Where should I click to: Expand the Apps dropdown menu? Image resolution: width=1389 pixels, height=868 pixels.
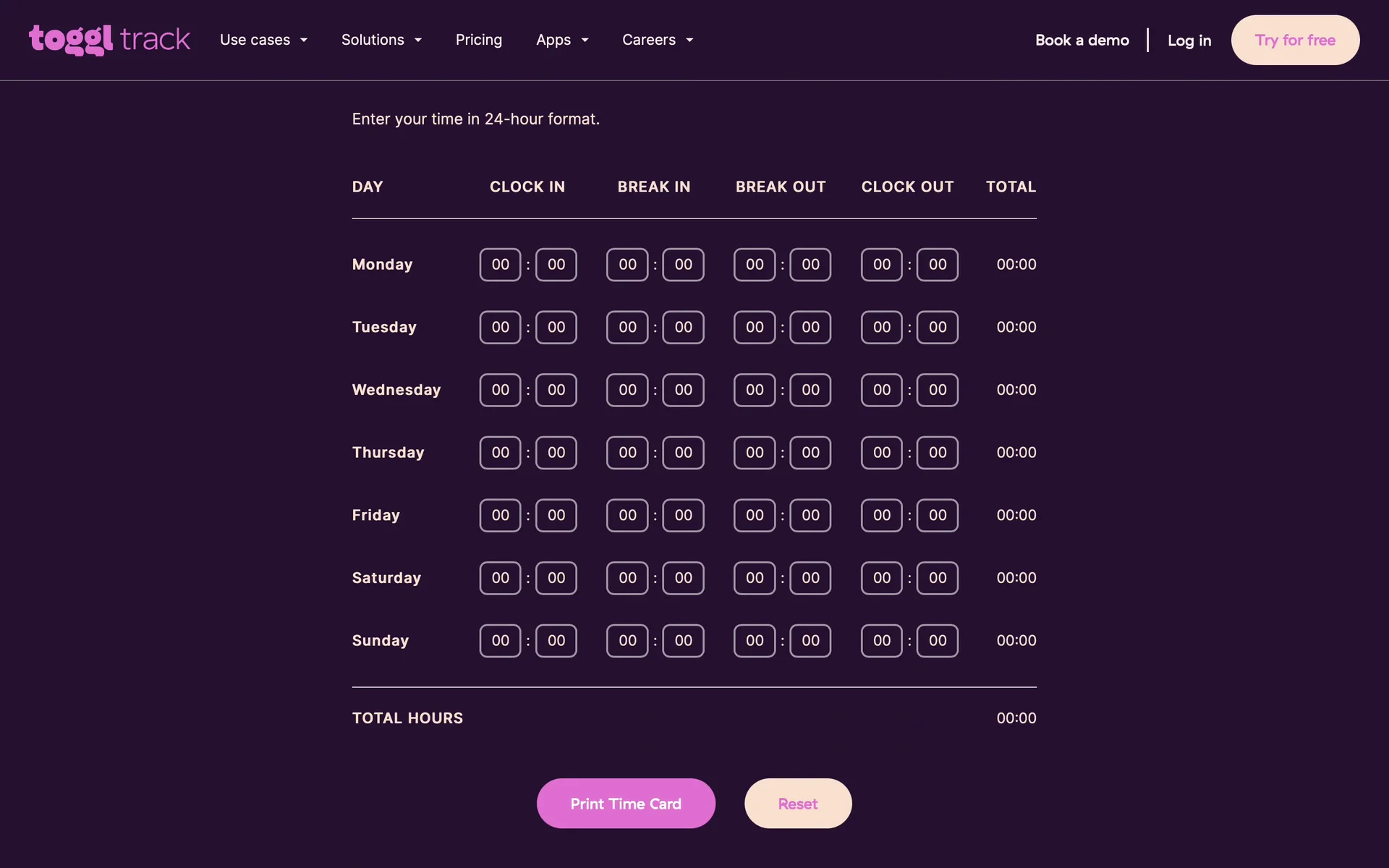click(x=562, y=40)
